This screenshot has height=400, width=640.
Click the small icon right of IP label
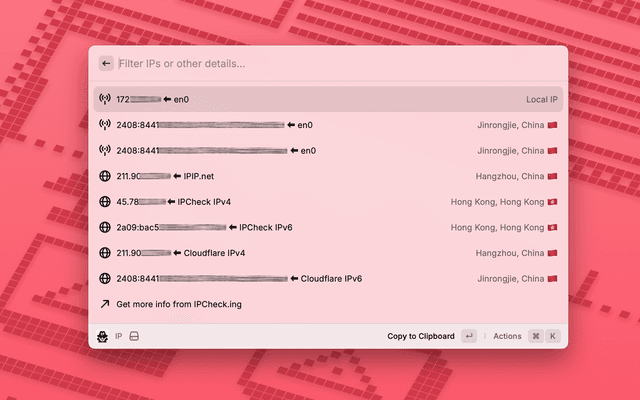pyautogui.click(x=134, y=336)
